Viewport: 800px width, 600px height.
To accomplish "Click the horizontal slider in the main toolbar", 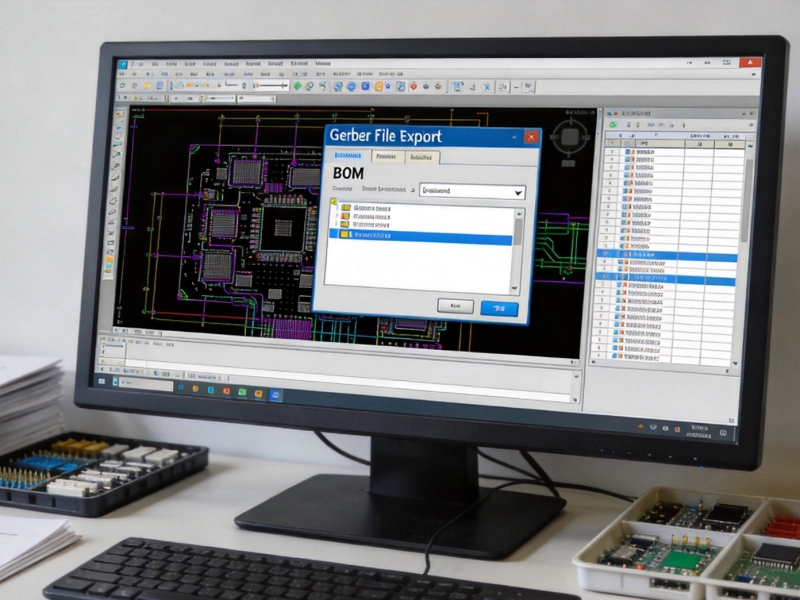I will click(270, 86).
